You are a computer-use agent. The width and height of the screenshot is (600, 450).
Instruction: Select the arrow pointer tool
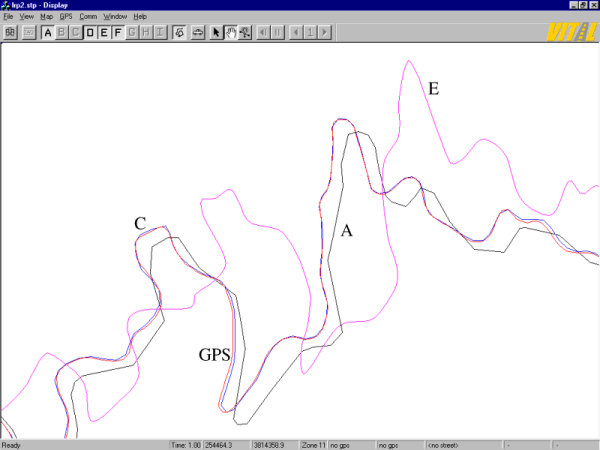coord(216,33)
